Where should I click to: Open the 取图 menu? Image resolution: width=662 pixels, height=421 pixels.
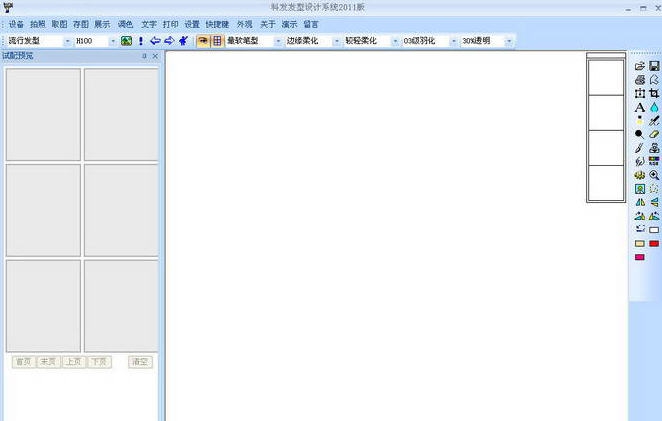59,24
